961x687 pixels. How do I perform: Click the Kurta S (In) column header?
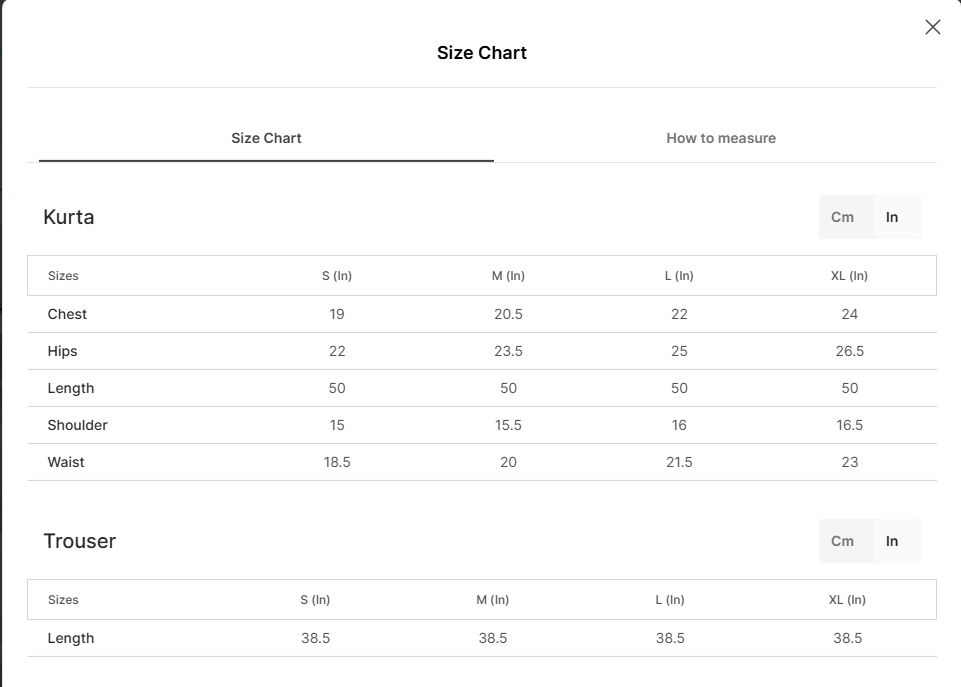tap(337, 276)
